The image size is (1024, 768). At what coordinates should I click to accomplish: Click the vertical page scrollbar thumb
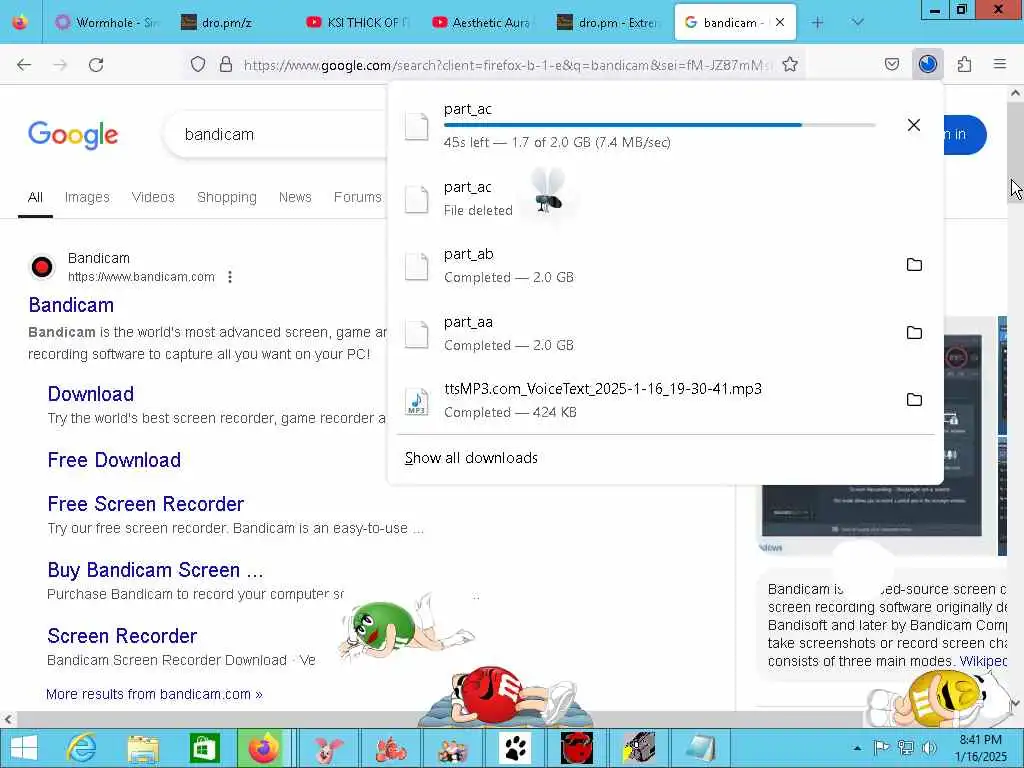[x=1016, y=153]
